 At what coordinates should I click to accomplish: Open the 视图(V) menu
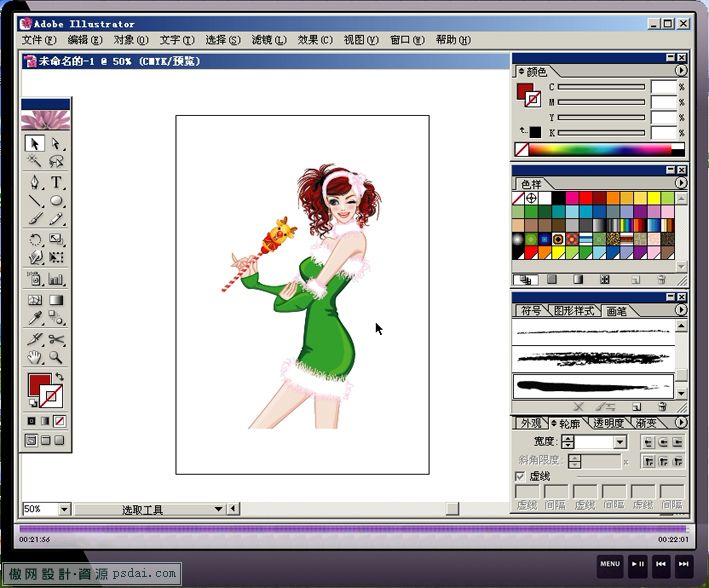point(361,40)
